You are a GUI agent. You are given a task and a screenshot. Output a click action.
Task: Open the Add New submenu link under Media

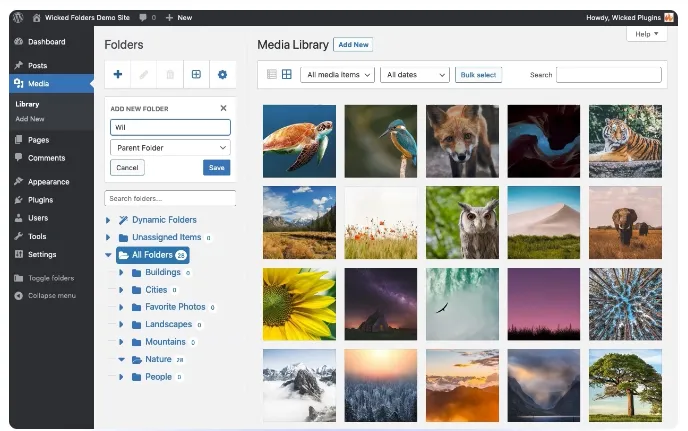(30, 119)
